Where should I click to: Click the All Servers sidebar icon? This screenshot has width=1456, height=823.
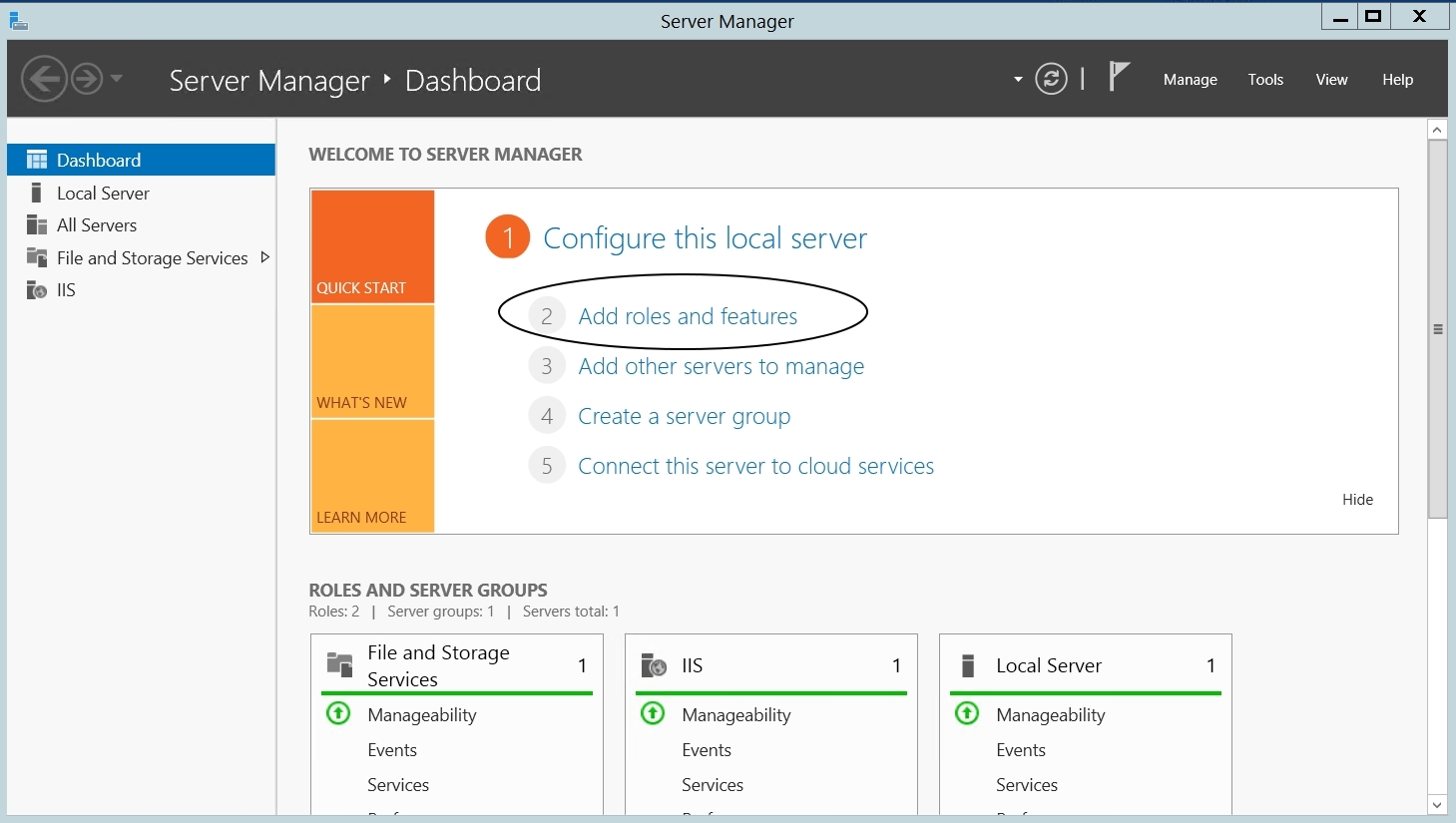pyautogui.click(x=37, y=225)
